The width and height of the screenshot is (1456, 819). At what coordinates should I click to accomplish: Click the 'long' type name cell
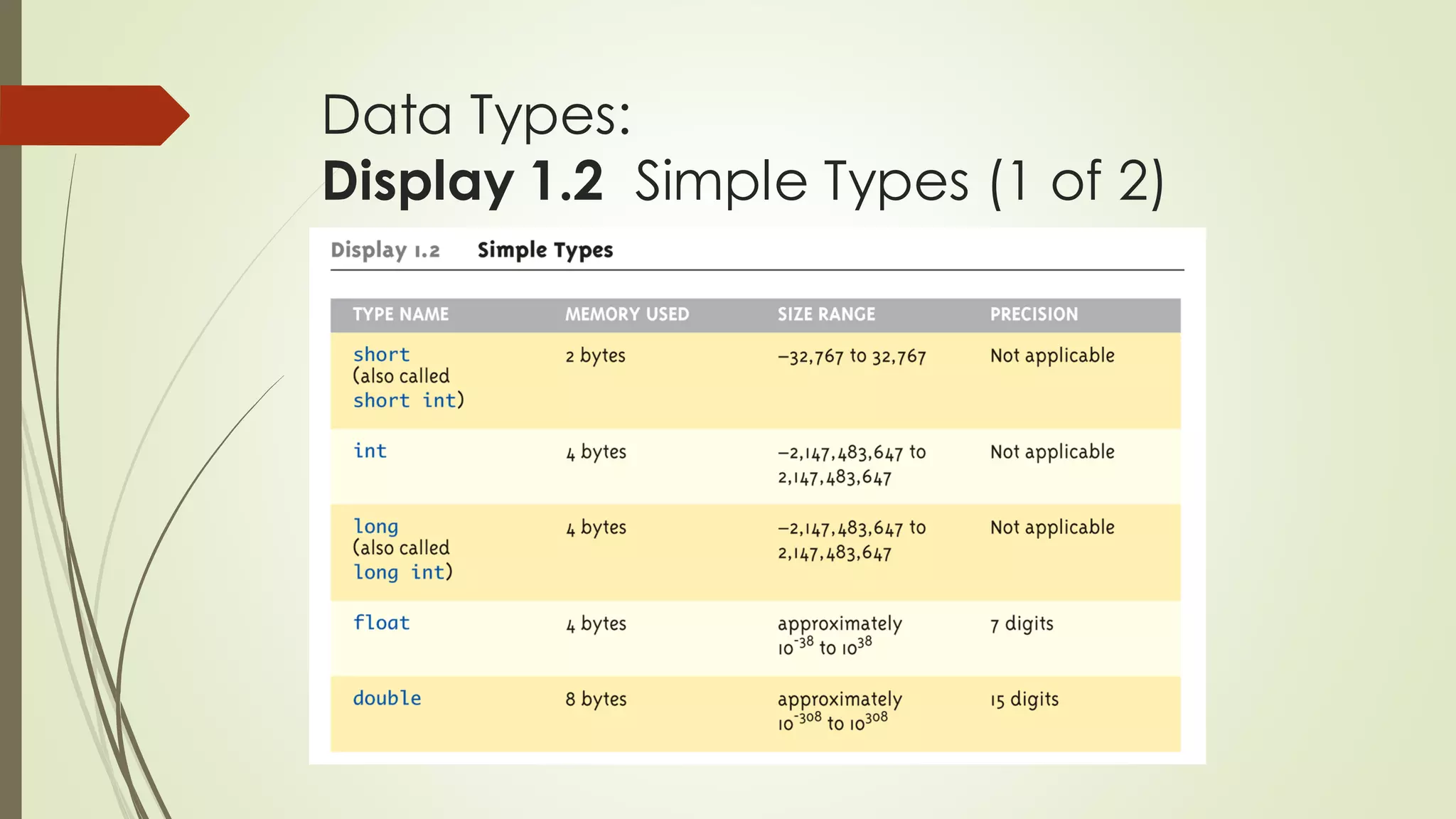click(376, 527)
